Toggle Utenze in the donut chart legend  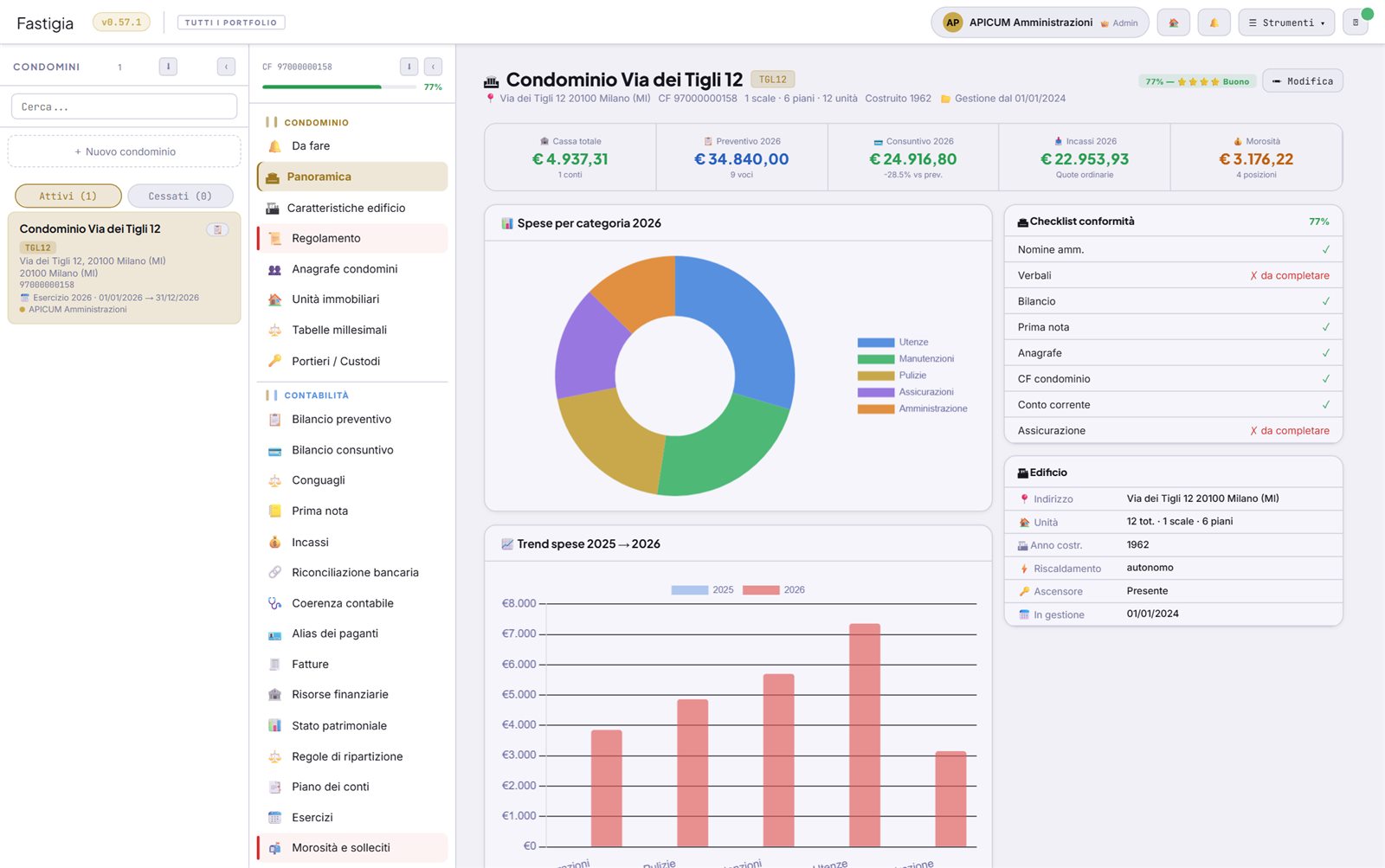pyautogui.click(x=892, y=343)
